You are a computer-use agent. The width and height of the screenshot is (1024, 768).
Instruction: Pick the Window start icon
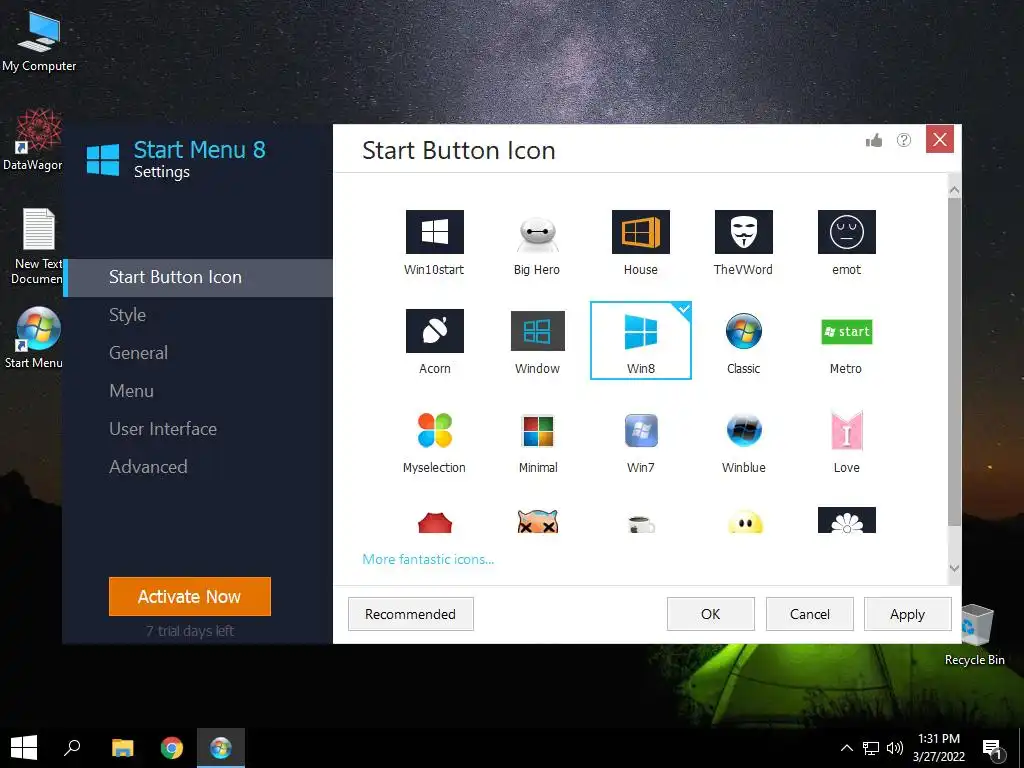click(x=537, y=342)
